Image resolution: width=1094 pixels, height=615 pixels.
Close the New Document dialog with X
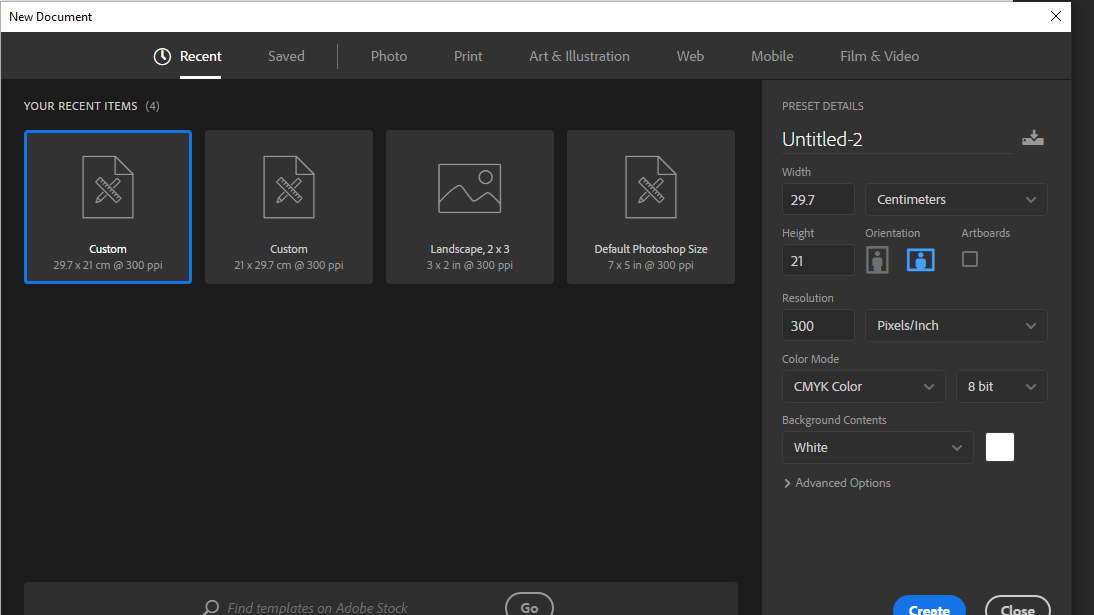coord(1056,16)
